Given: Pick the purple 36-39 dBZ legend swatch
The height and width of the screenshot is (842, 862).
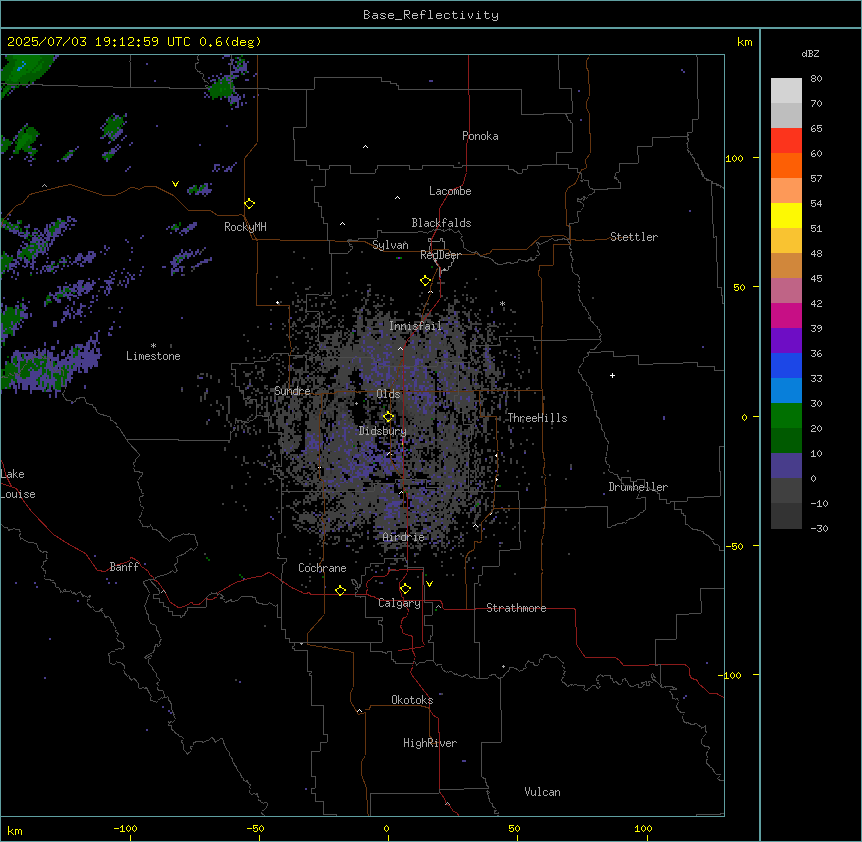Looking at the screenshot, I should tap(786, 341).
